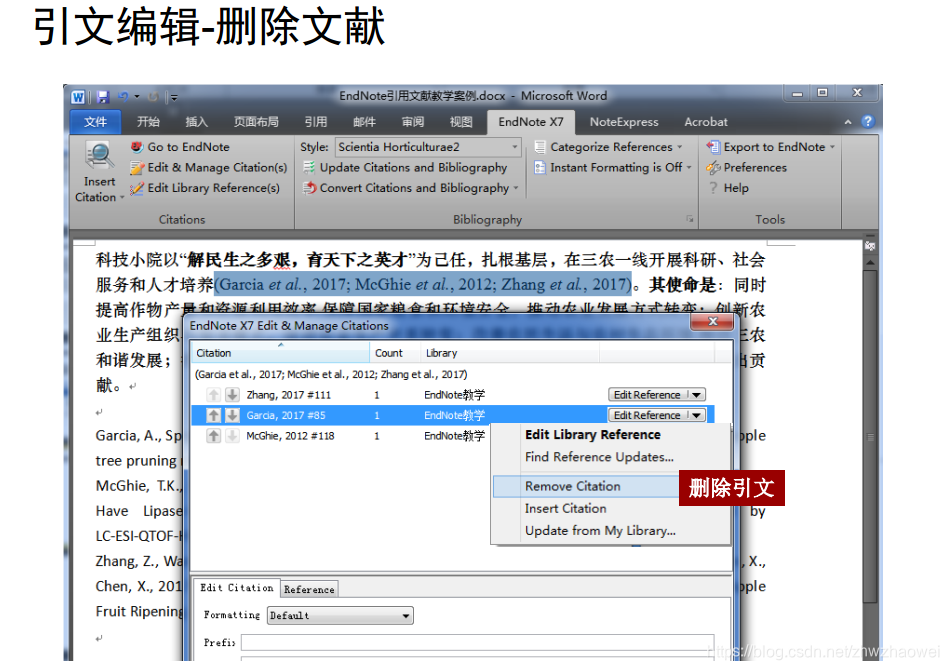Open the Customize Quick Access Toolbar arrow
The image size is (949, 670).
174,97
